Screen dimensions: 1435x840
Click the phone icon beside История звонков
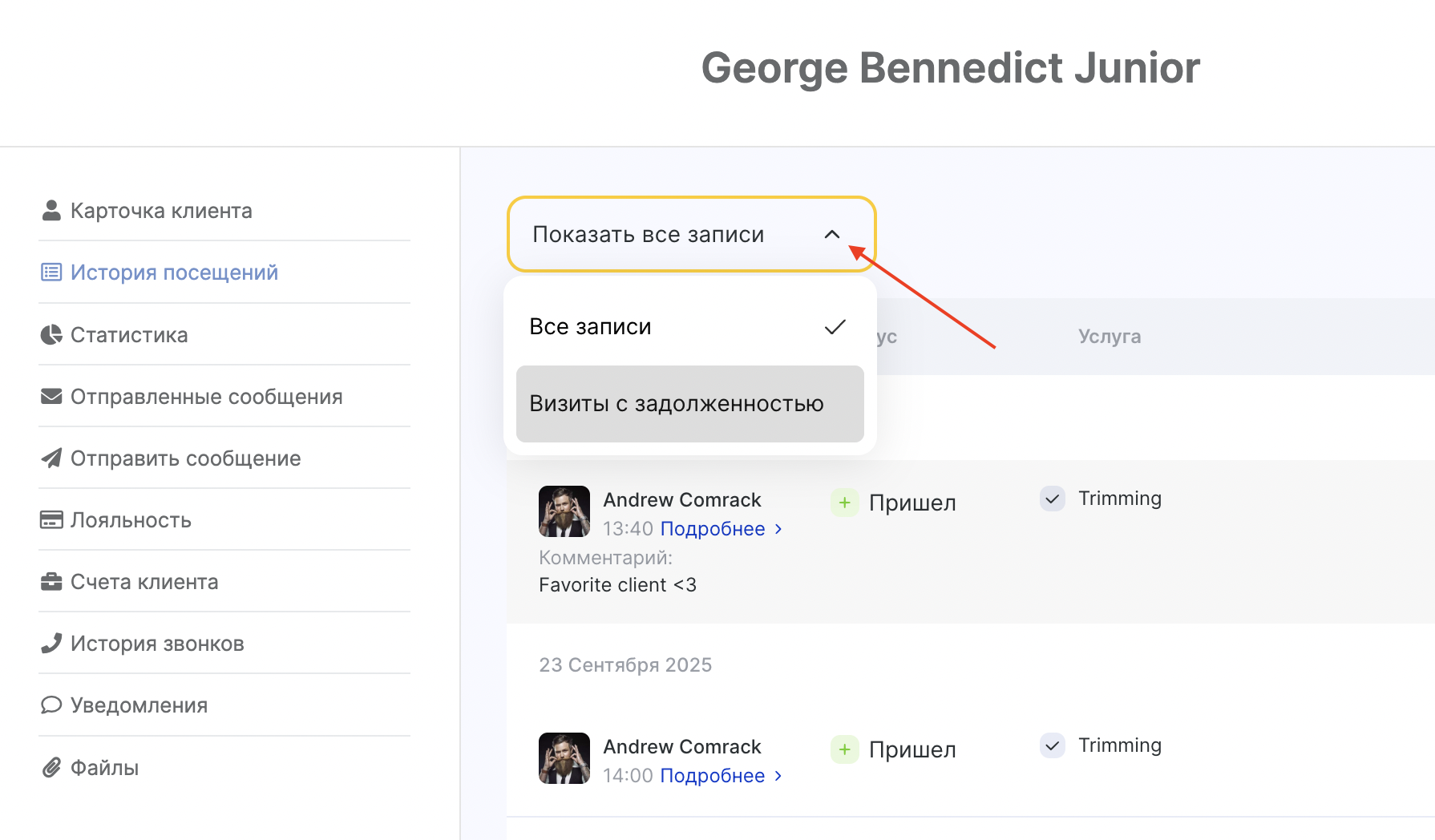tap(51, 644)
